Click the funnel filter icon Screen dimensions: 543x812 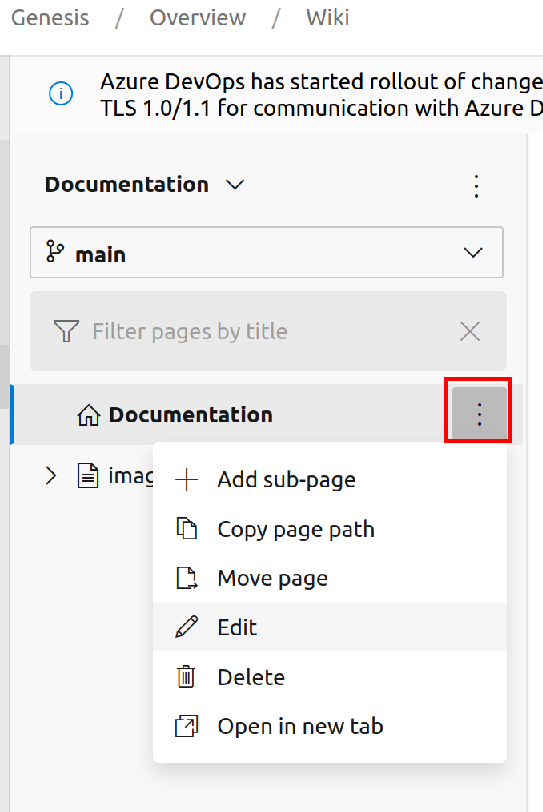point(66,331)
